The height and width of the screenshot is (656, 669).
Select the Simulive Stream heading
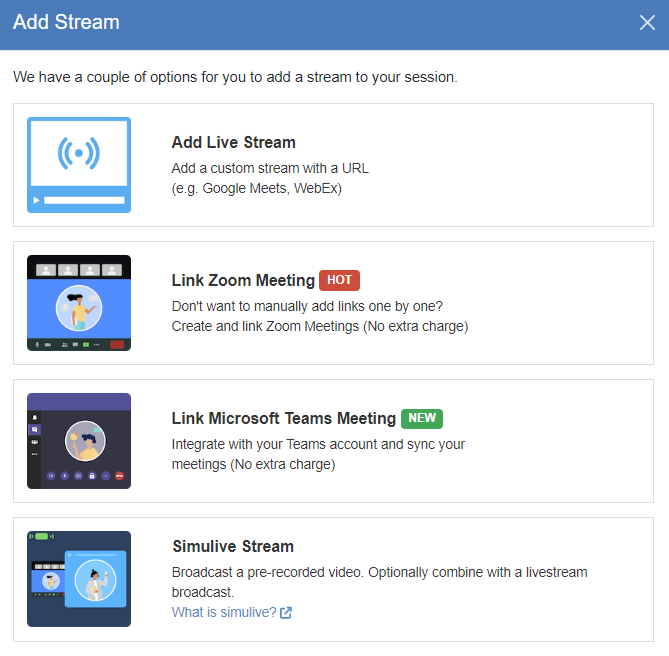(233, 546)
